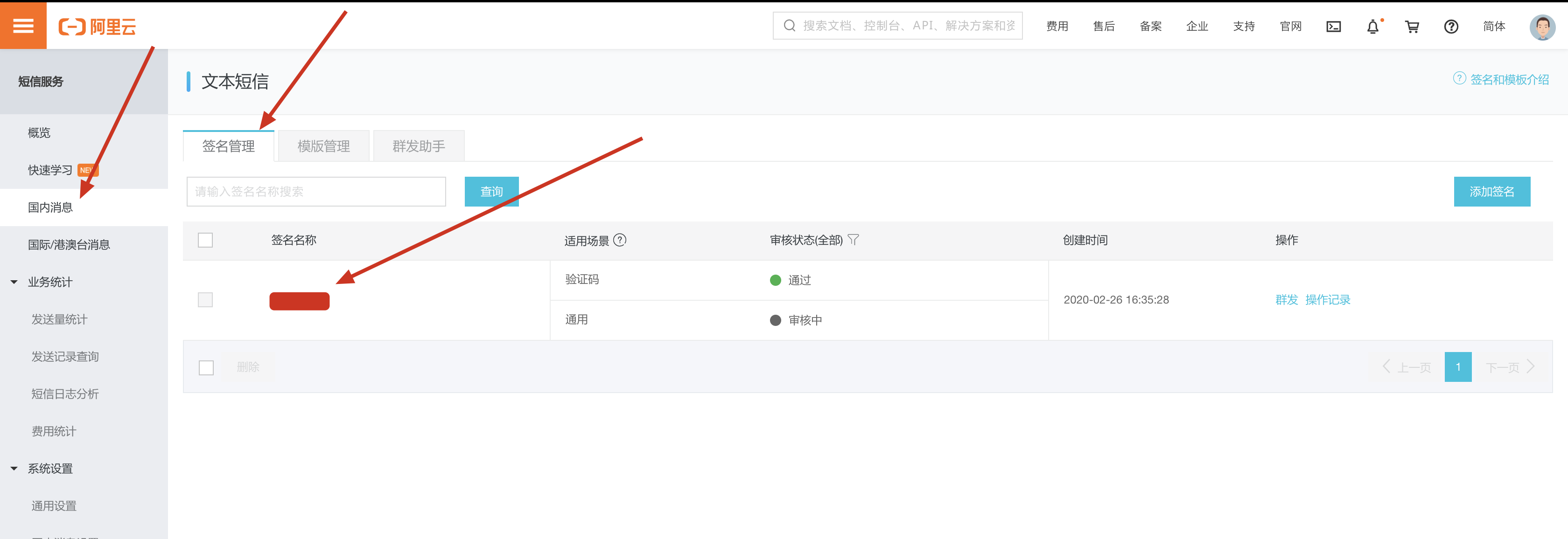Image resolution: width=1568 pixels, height=539 pixels.
Task: Check the signature row checkbox
Action: (206, 300)
